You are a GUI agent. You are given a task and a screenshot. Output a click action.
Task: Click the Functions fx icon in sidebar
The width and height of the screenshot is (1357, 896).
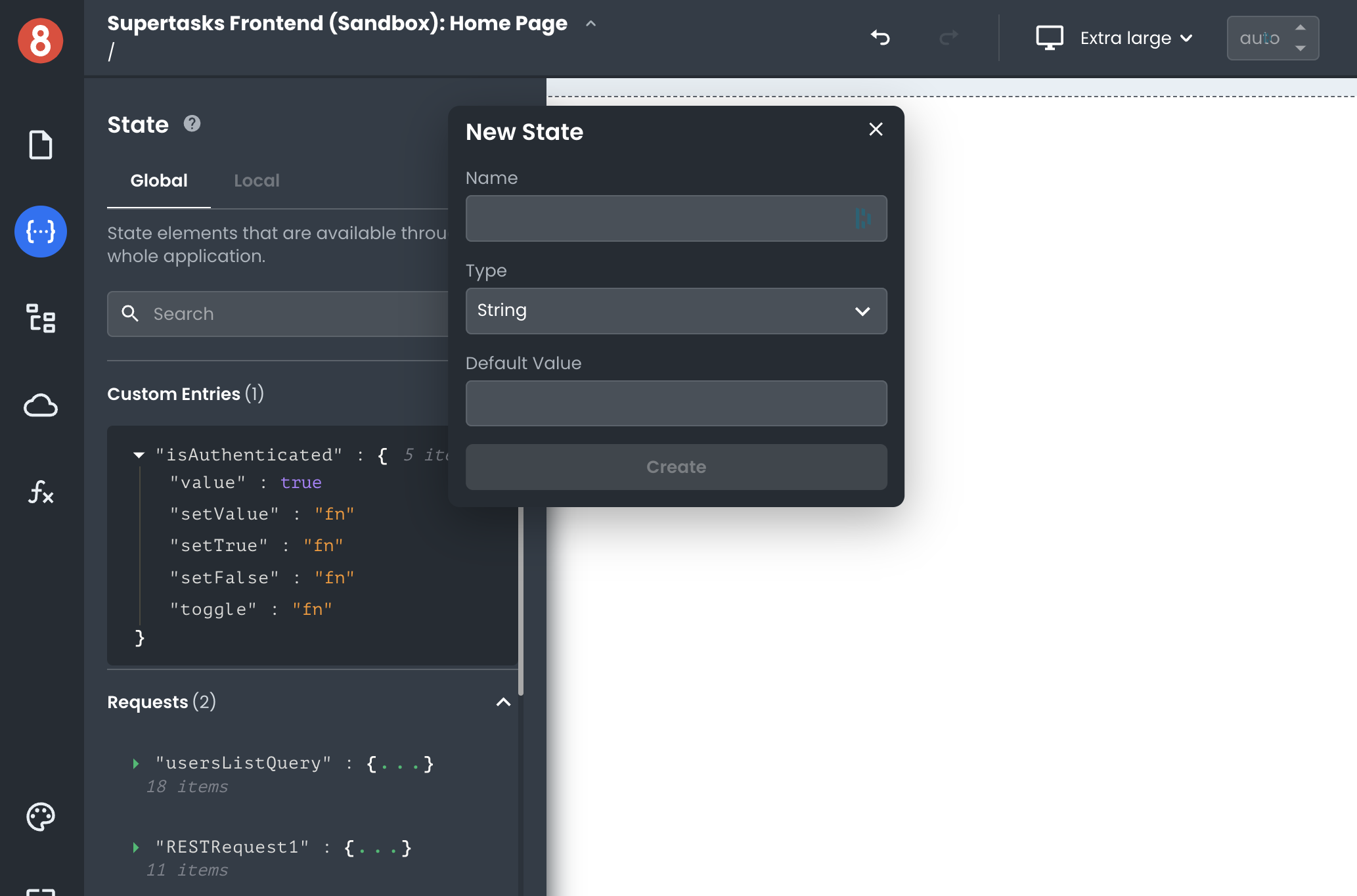(x=40, y=492)
